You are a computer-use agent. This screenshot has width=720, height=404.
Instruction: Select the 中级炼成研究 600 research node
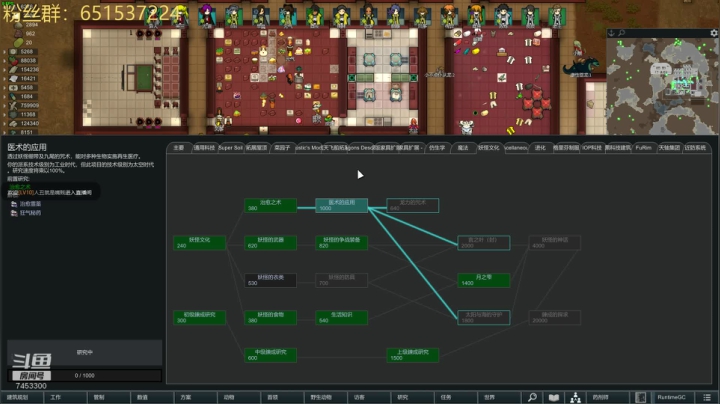pos(270,355)
